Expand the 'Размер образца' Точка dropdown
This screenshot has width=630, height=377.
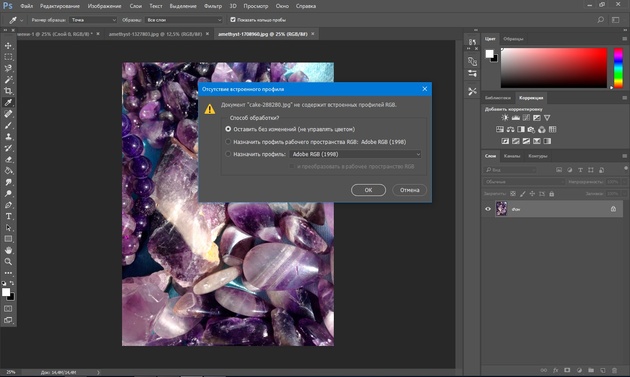coord(93,20)
